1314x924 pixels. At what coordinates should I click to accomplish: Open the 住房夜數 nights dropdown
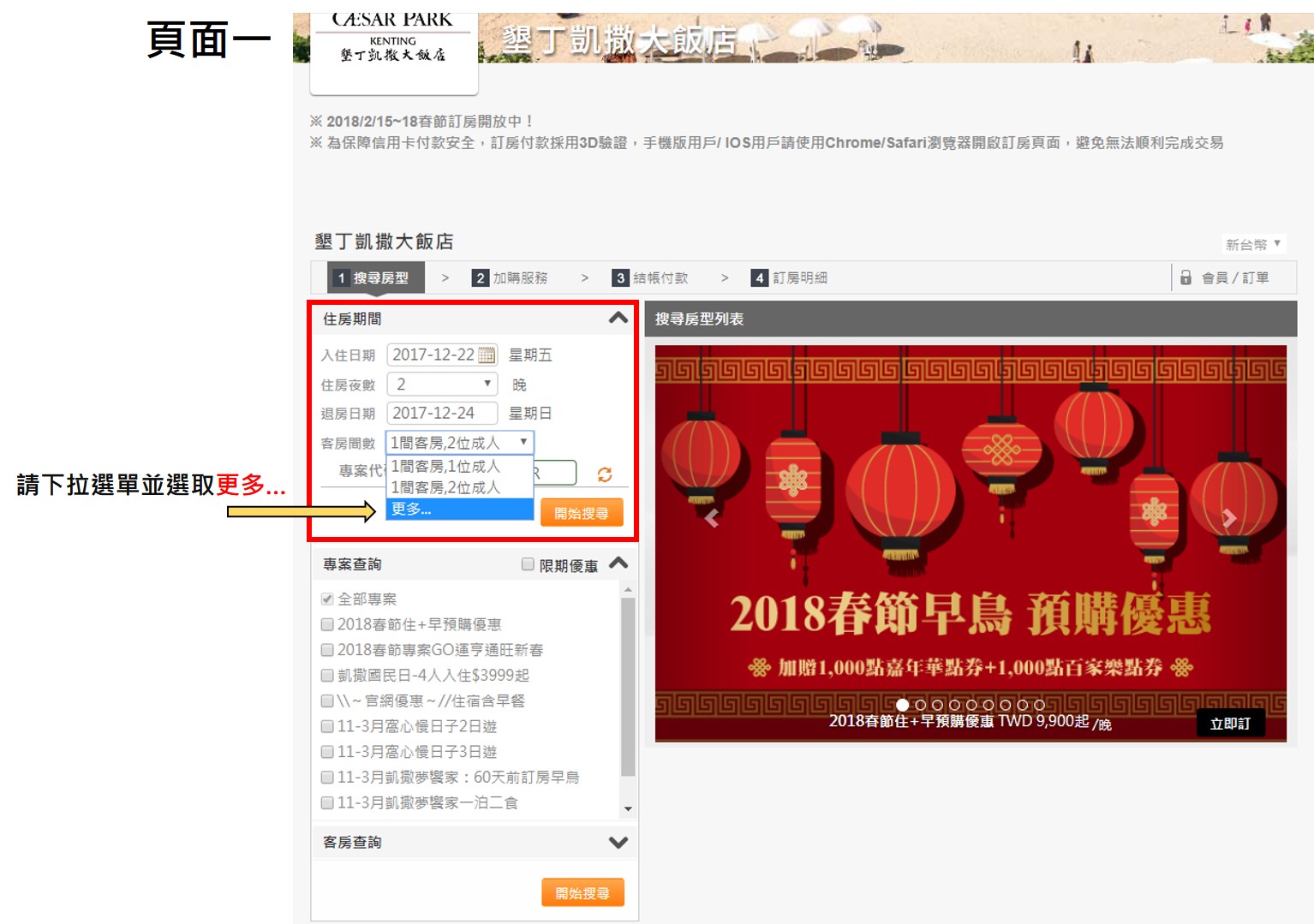(x=442, y=385)
